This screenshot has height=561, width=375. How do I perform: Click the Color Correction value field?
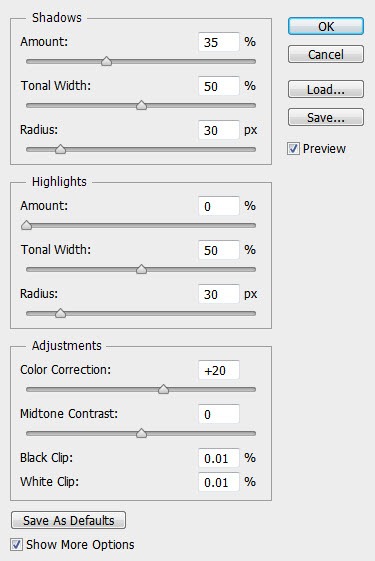click(219, 370)
